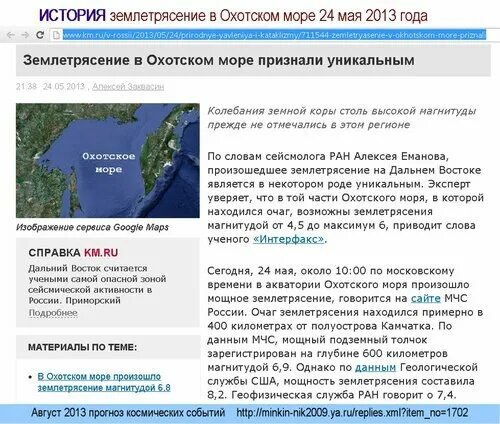Click the page icon in the address bar
500x424 pixels.
point(56,35)
